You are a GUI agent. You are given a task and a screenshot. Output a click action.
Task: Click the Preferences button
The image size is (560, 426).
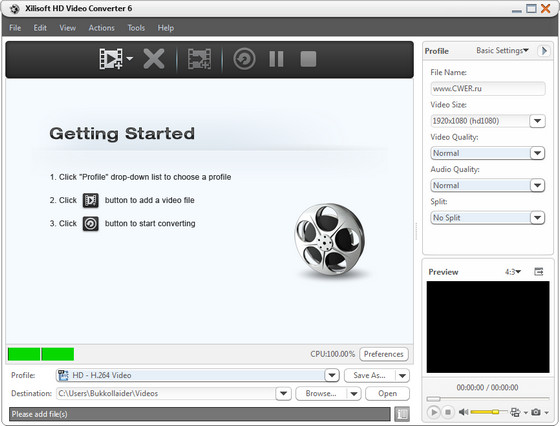(x=384, y=354)
